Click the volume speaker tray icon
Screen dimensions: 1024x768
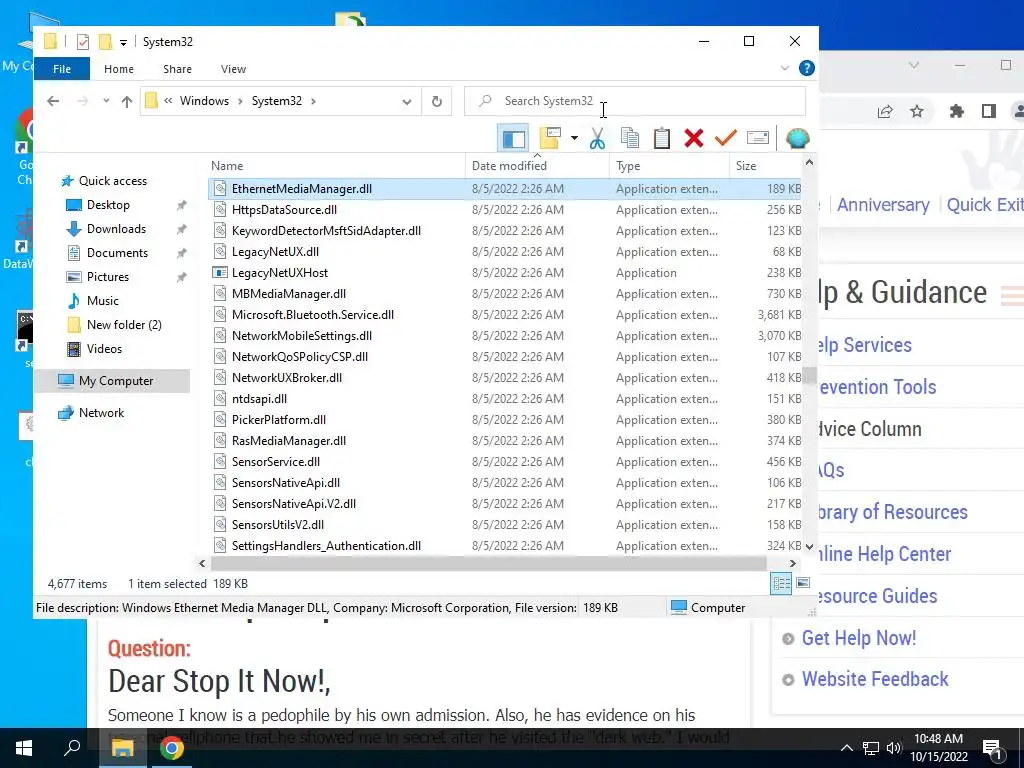[894, 748]
